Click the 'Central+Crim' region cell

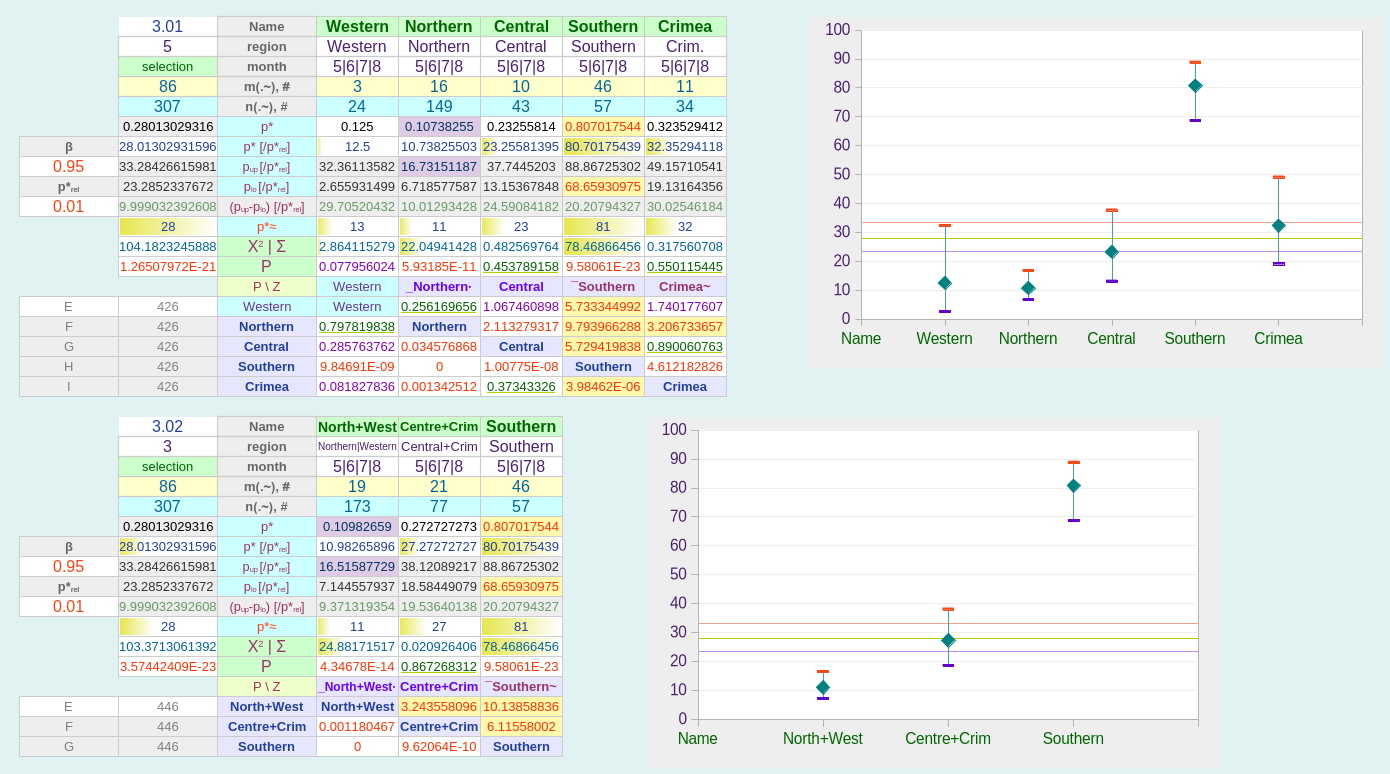coord(439,447)
